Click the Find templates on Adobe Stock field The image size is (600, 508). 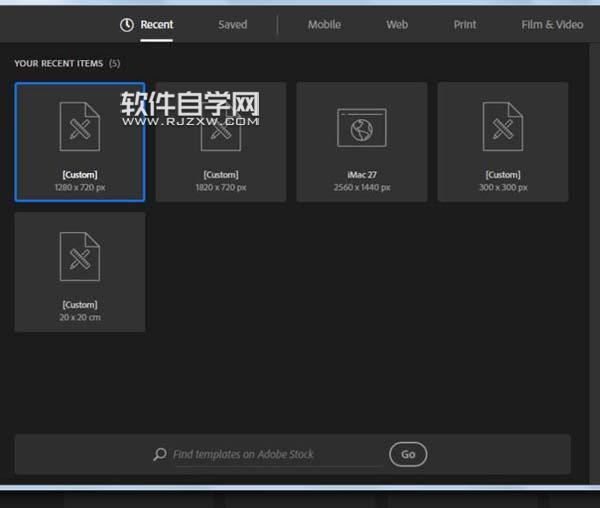[278, 454]
